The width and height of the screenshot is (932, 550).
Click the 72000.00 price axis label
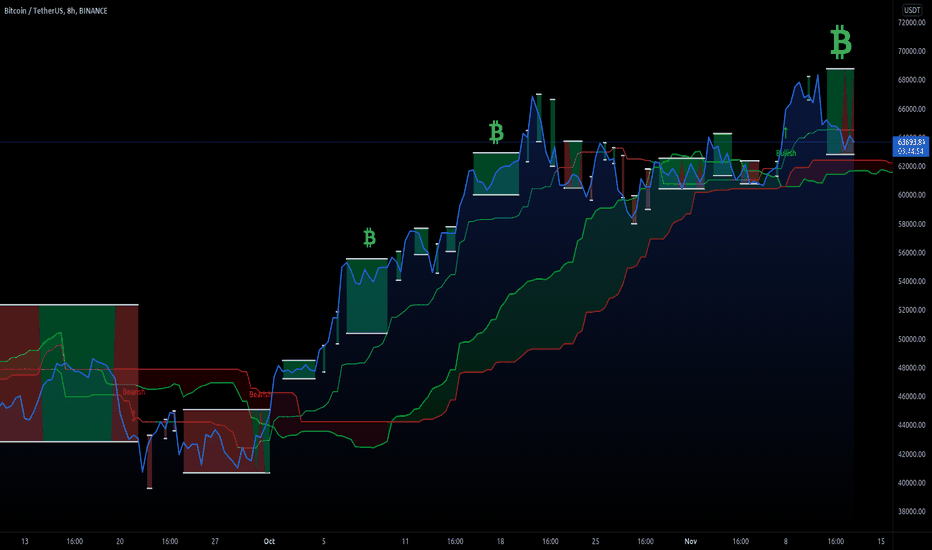pyautogui.click(x=911, y=23)
